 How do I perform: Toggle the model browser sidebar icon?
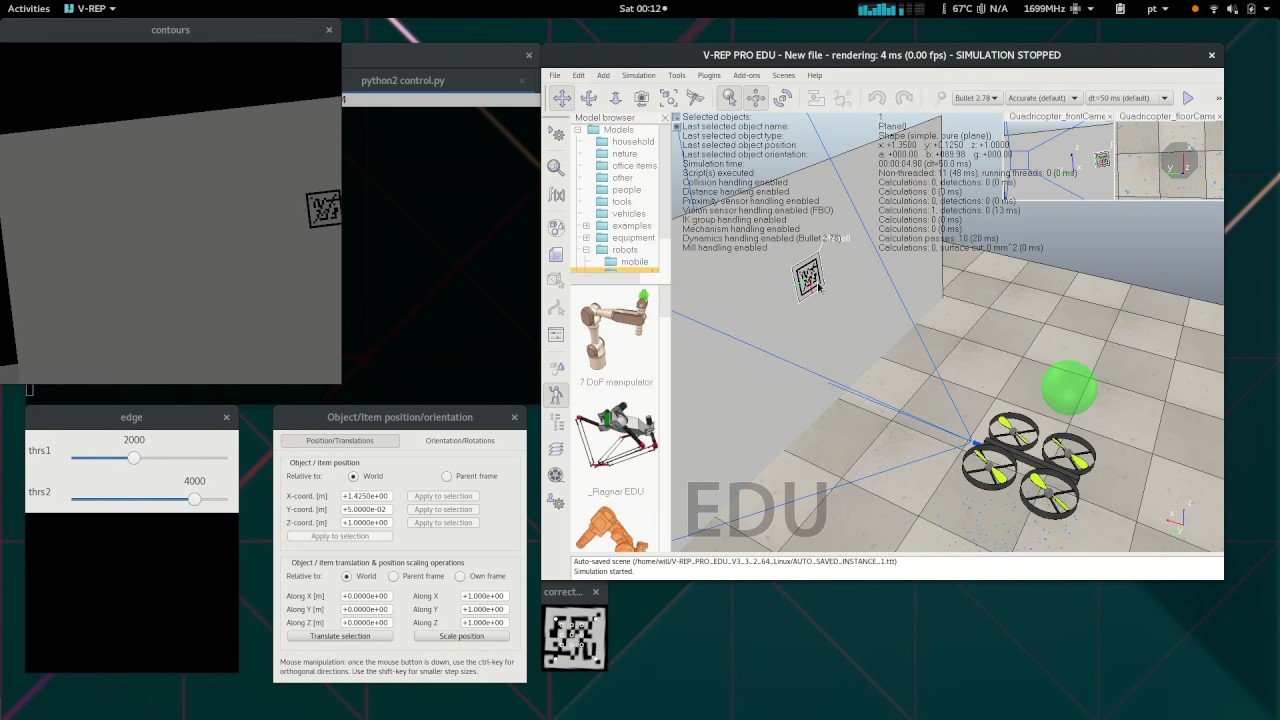pyautogui.click(x=556, y=396)
